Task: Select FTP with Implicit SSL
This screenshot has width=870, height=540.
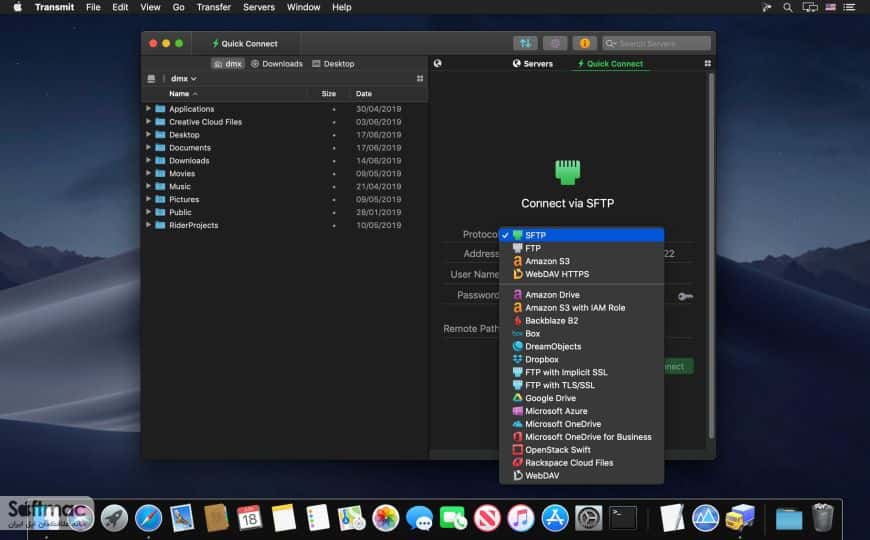Action: [581, 372]
